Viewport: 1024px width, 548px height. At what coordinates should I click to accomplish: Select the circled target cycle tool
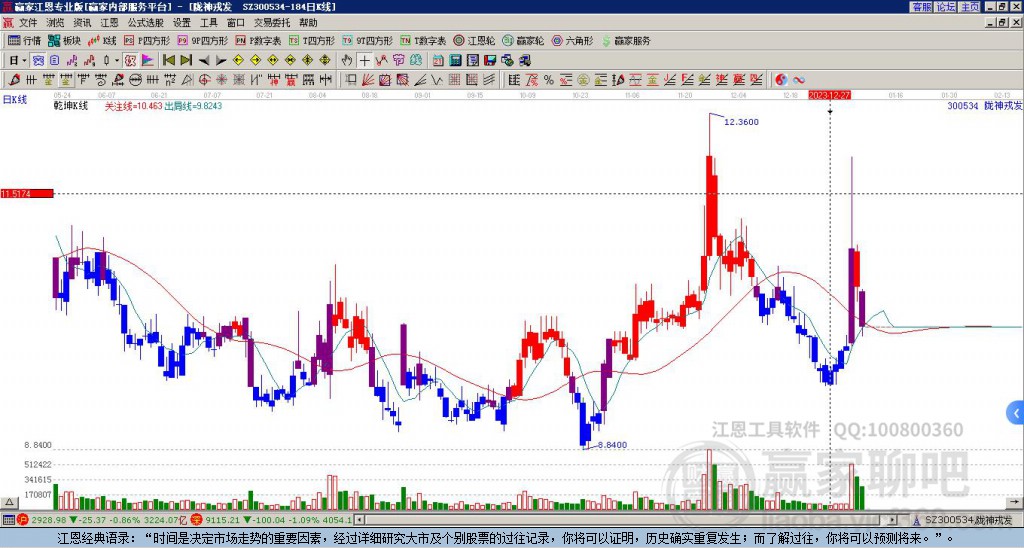[x=204, y=80]
